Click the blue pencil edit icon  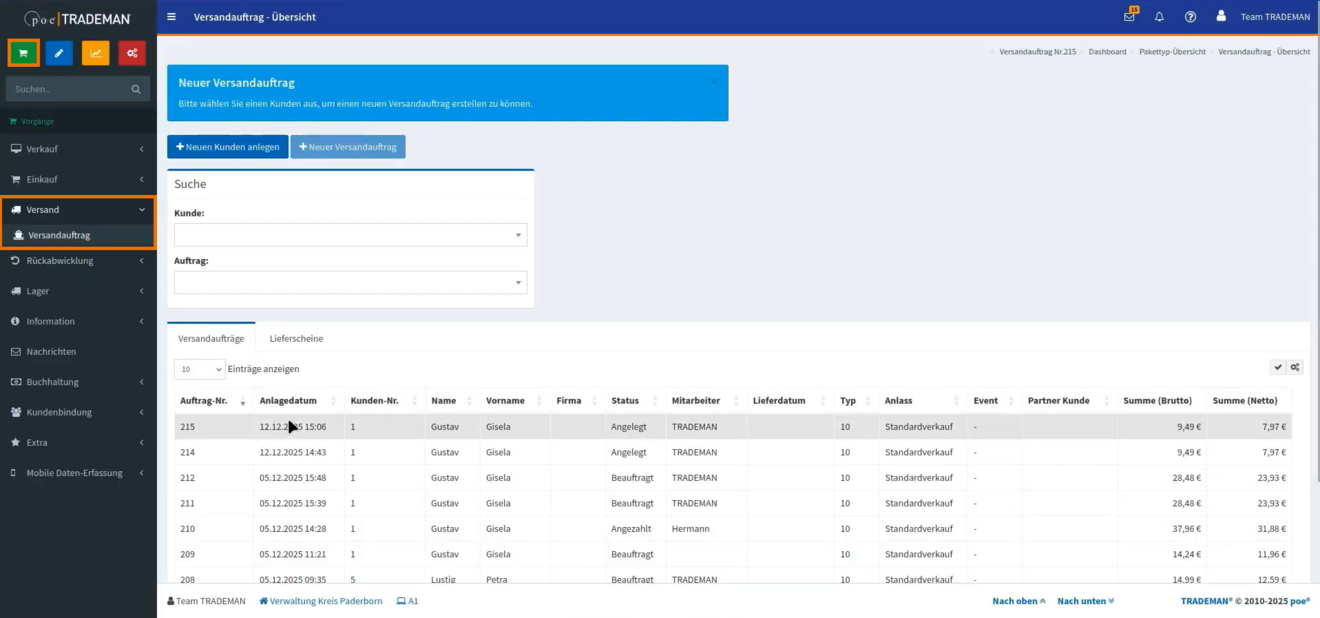point(59,53)
